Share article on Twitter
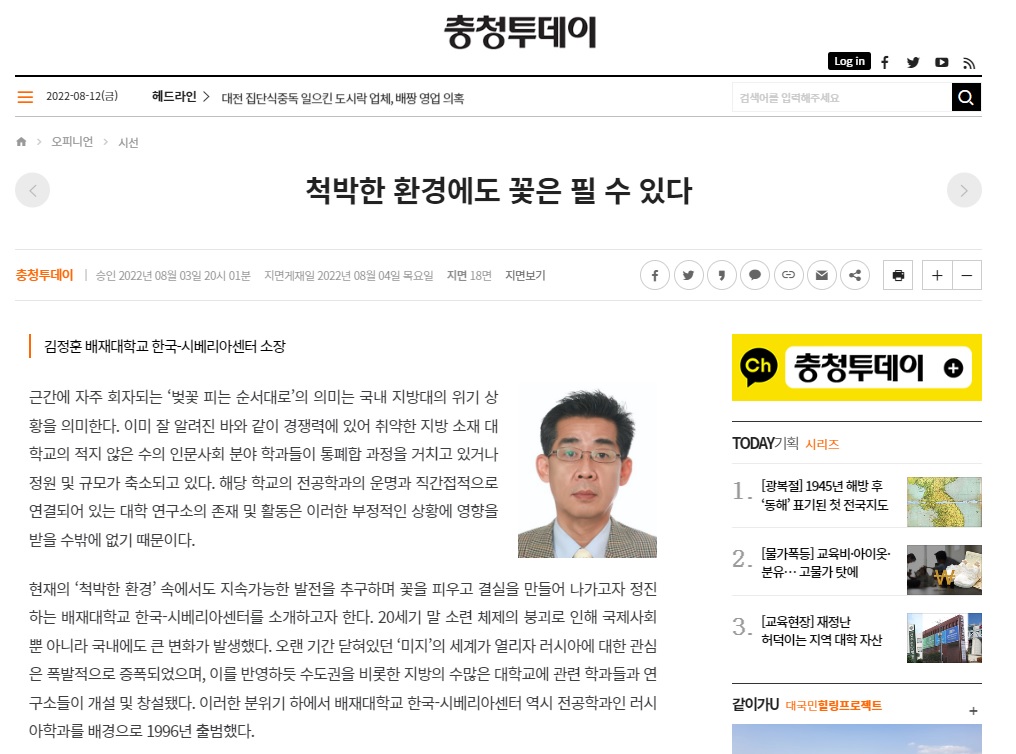Viewport: 1016px width, 754px height. pos(689,275)
